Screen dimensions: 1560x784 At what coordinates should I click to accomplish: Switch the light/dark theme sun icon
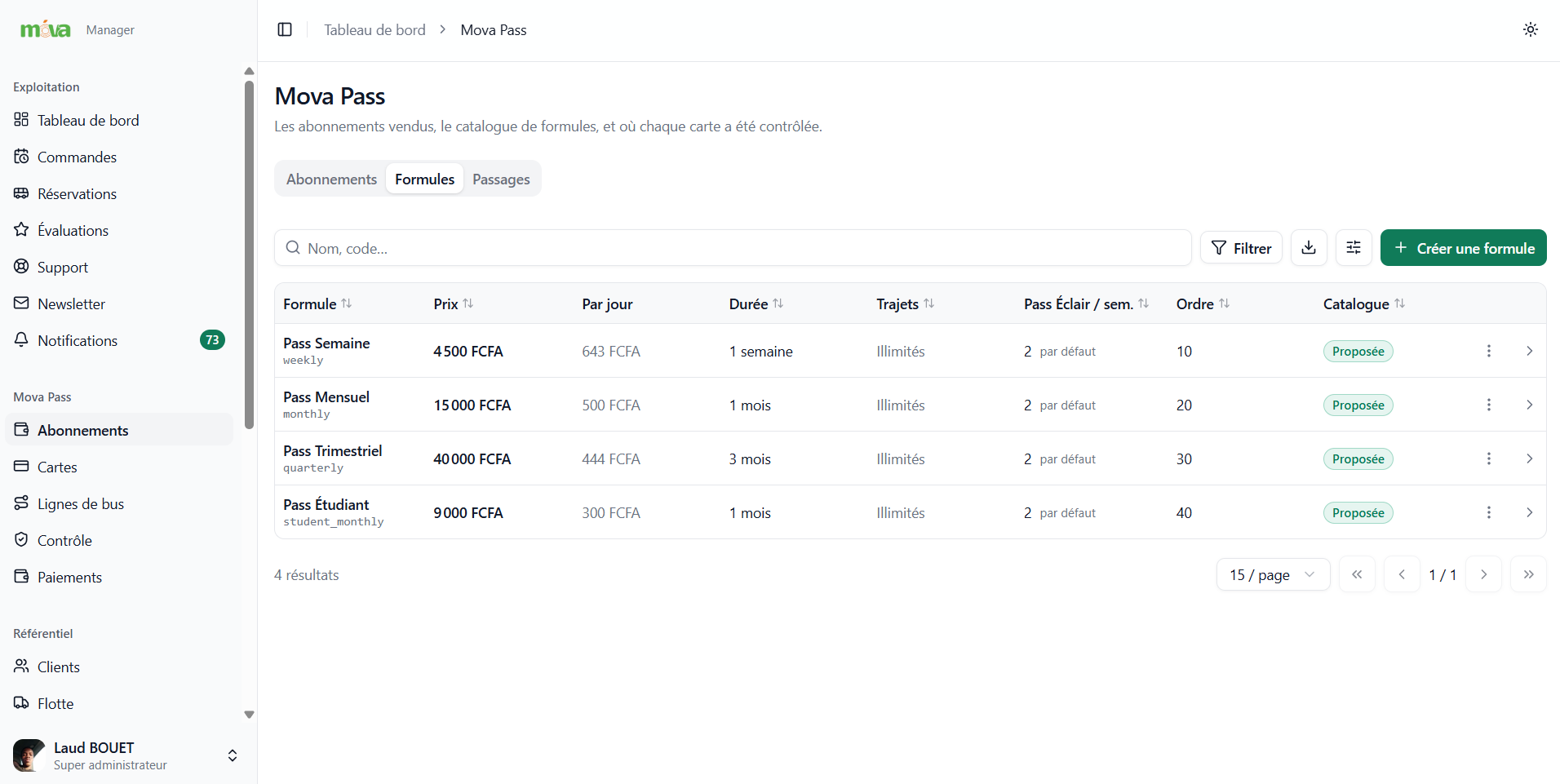tap(1531, 29)
